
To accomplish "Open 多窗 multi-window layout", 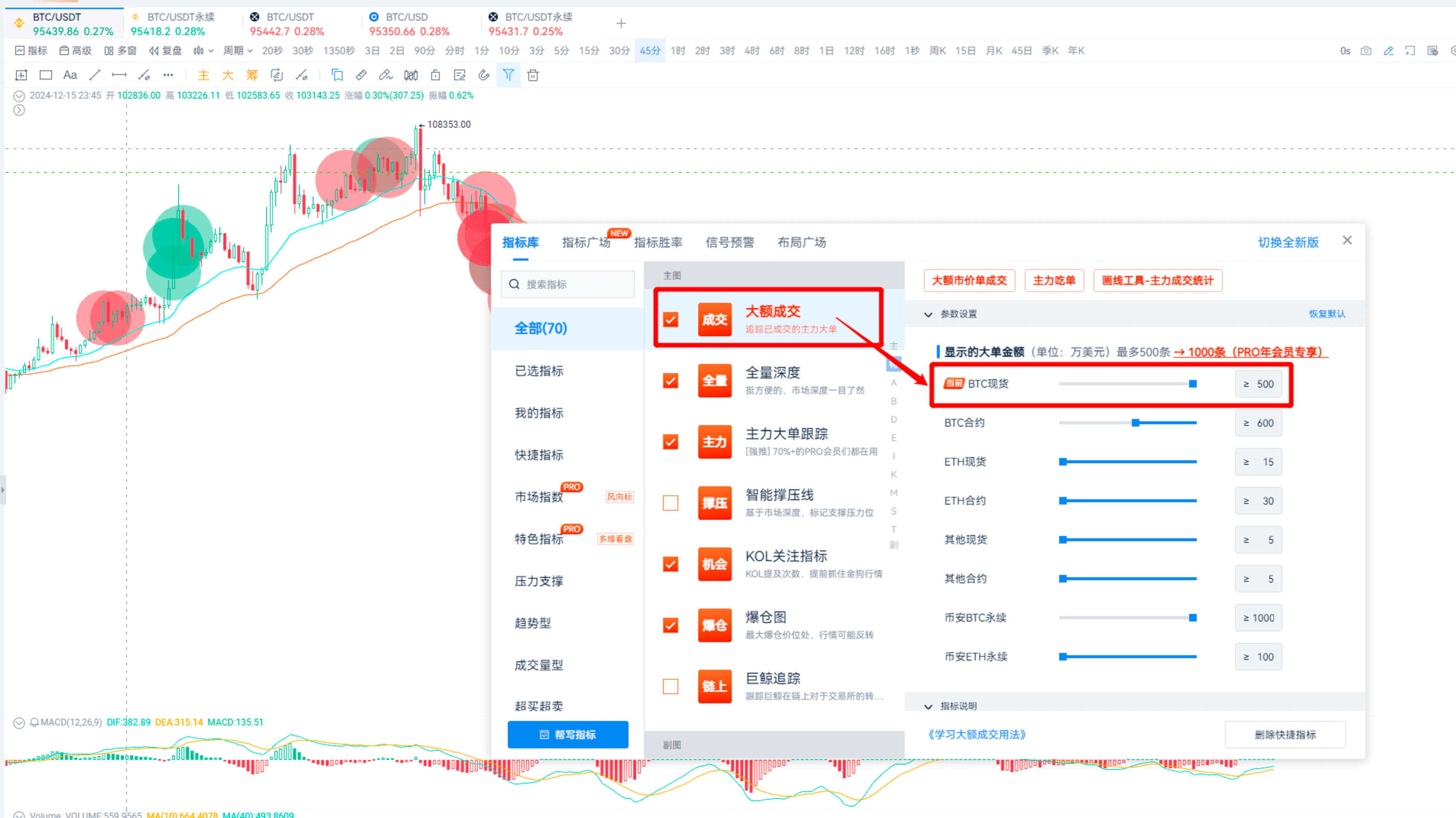I will click(x=120, y=51).
